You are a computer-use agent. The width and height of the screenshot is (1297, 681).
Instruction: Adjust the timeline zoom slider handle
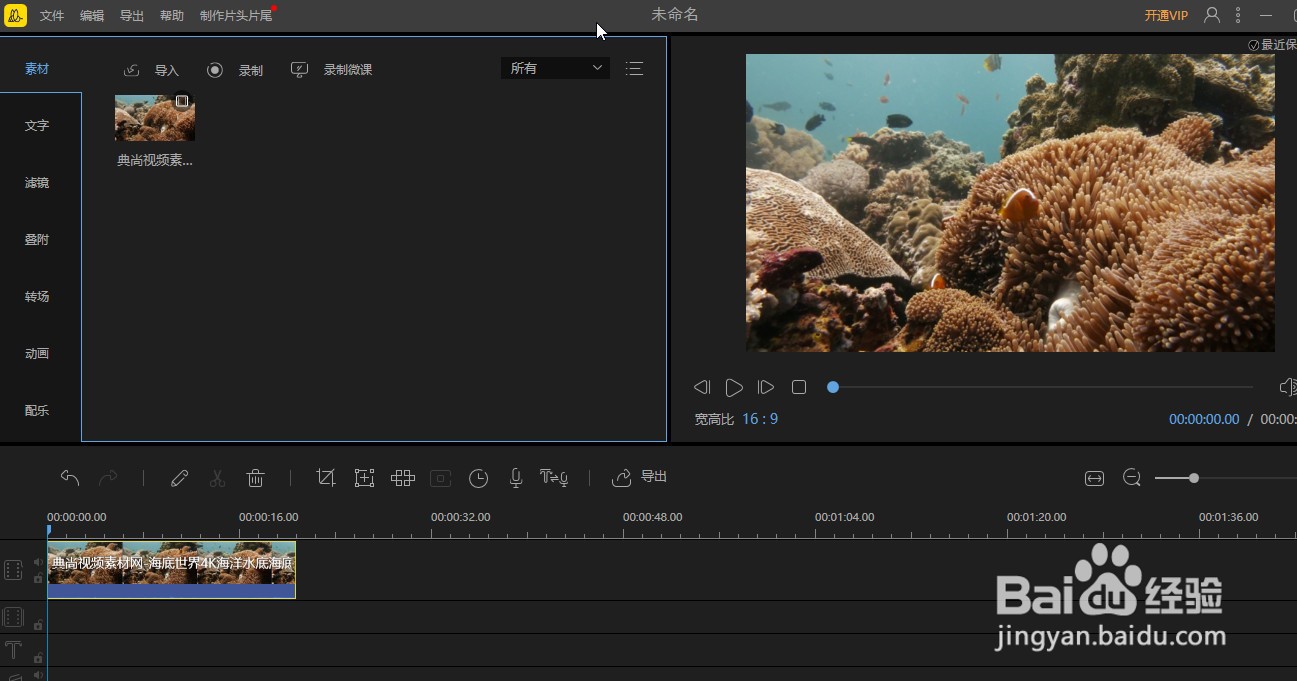pos(1193,478)
